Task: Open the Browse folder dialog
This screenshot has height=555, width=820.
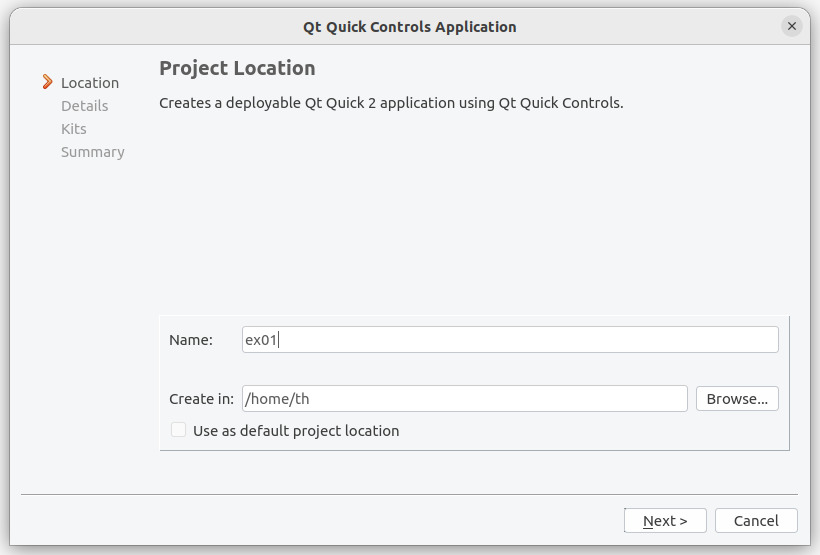Action: (x=737, y=399)
